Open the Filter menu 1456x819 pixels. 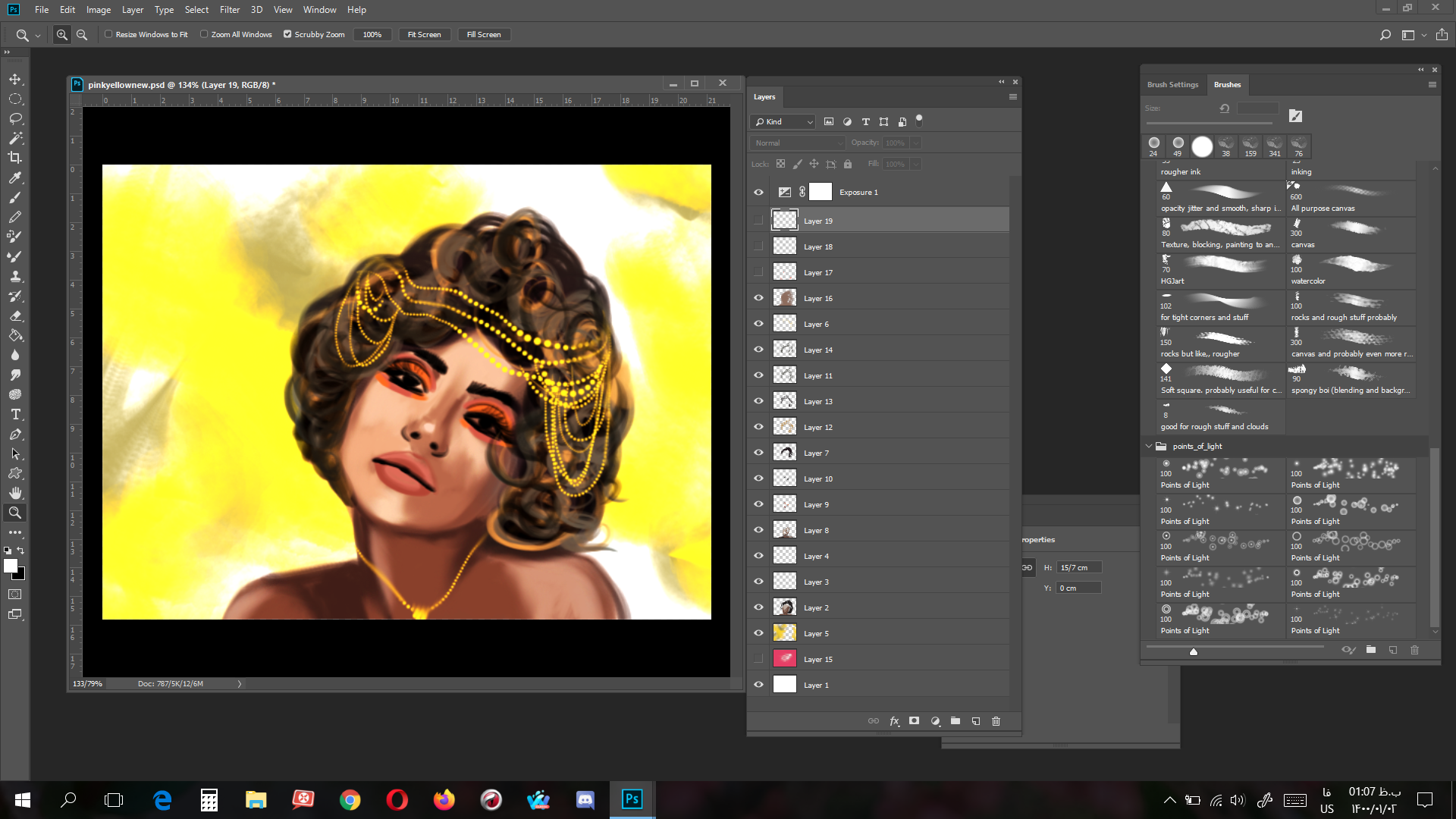(230, 10)
